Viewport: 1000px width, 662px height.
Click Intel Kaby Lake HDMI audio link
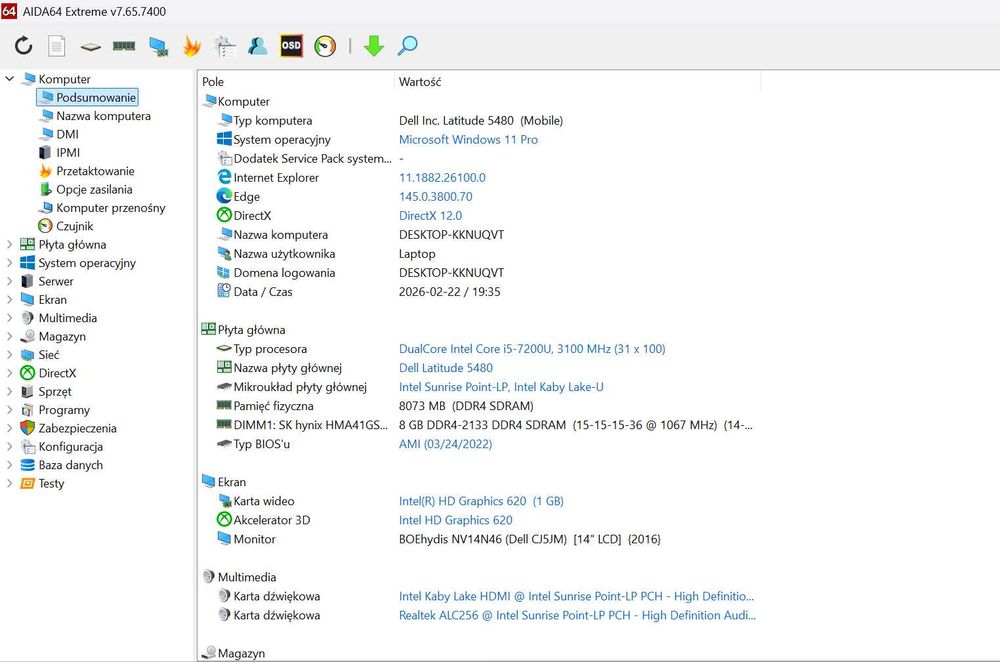tap(577, 596)
